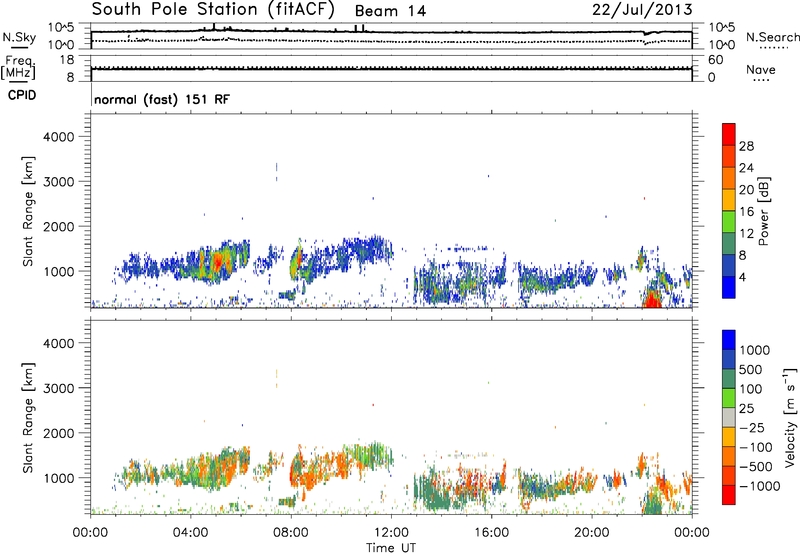Image resolution: width=800 pixels, height=554 pixels.
Task: Click the red high-power echo near 05:00 UT
Action: [x=218, y=263]
